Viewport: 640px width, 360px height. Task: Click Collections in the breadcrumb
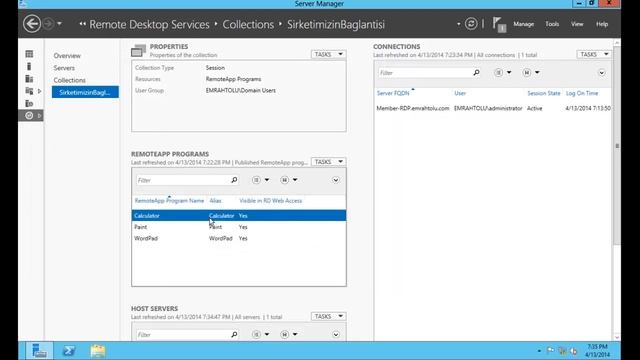[x=248, y=24]
